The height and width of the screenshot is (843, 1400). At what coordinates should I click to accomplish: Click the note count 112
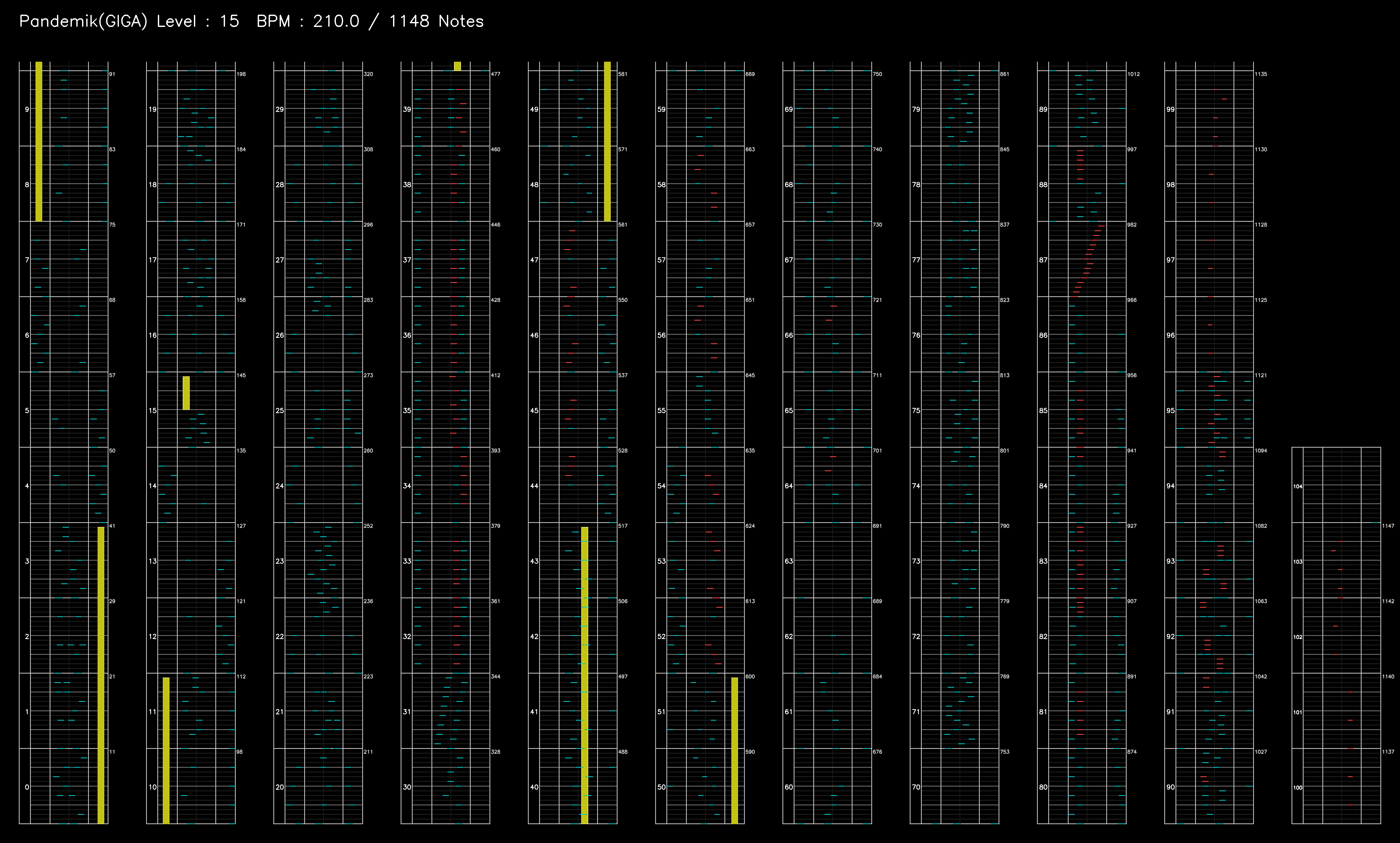241,676
